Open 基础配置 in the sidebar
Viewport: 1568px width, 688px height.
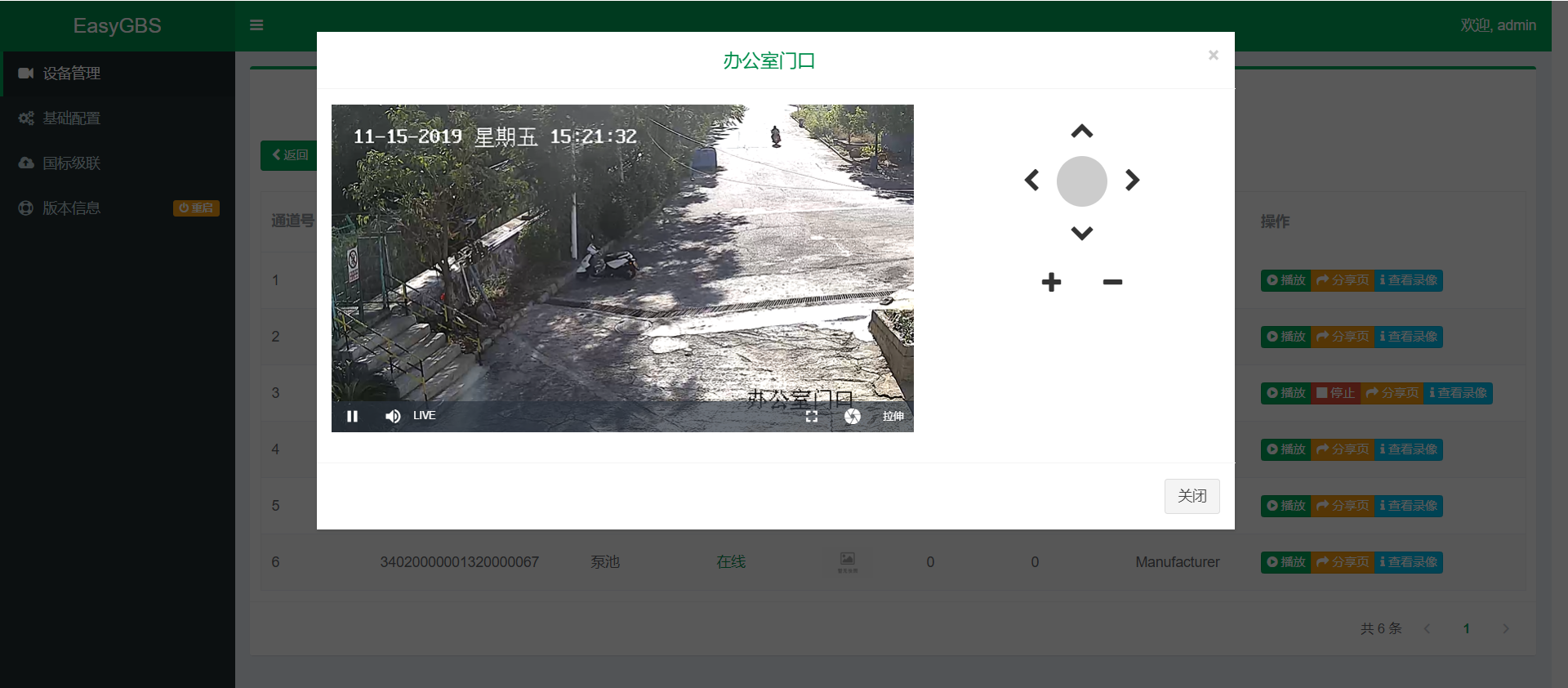pyautogui.click(x=118, y=118)
